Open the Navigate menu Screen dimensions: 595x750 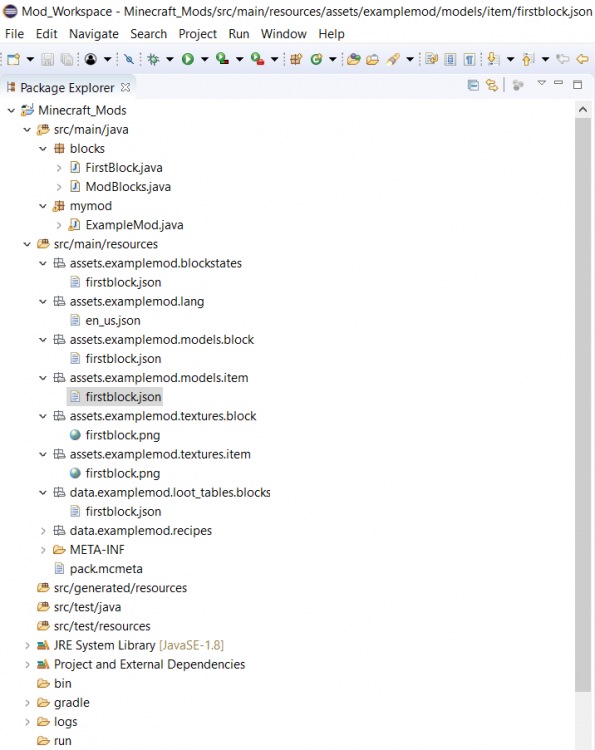click(x=94, y=34)
